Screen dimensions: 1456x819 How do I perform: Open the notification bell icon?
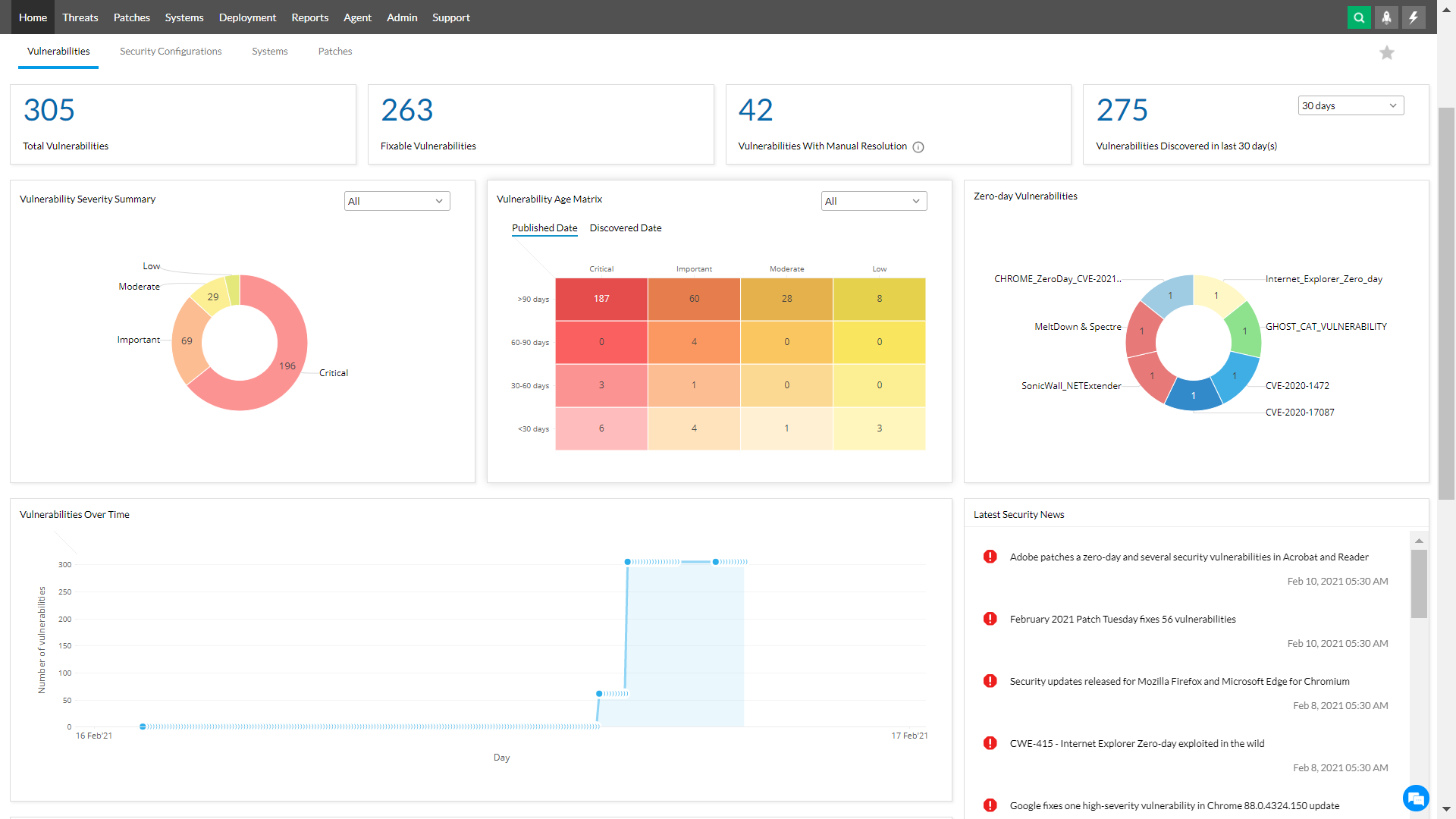click(x=1386, y=17)
